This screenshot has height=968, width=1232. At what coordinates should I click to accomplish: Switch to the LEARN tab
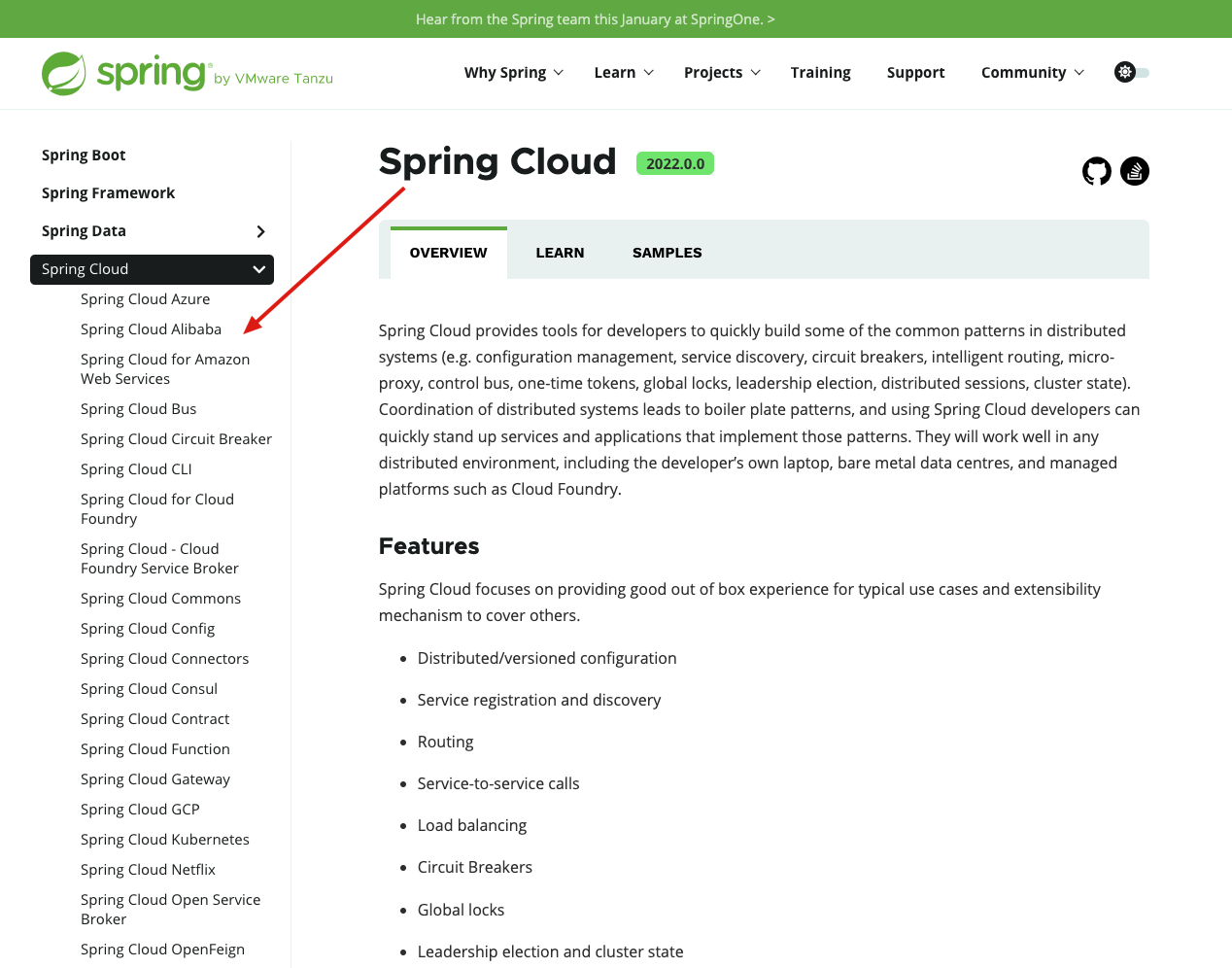[x=560, y=252]
